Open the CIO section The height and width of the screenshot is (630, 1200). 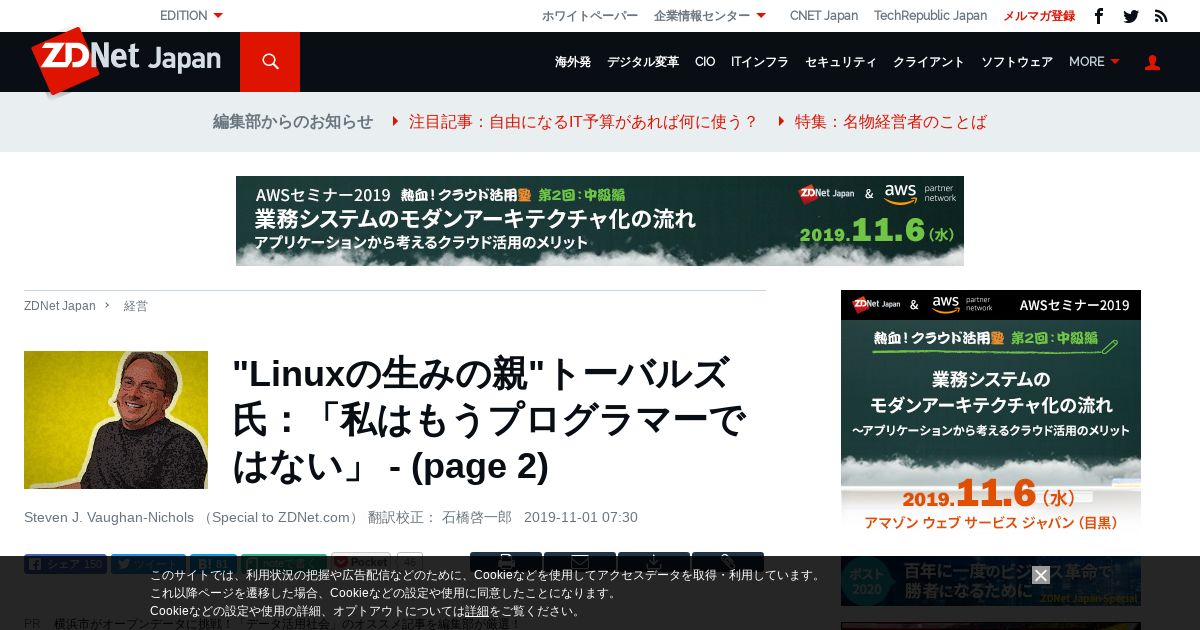point(705,62)
